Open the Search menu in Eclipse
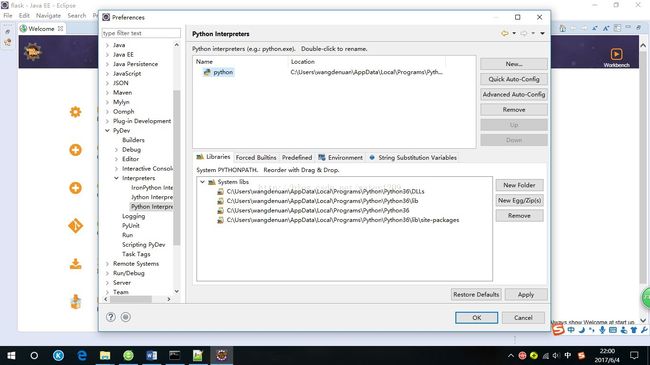650x365 pixels. click(x=77, y=15)
